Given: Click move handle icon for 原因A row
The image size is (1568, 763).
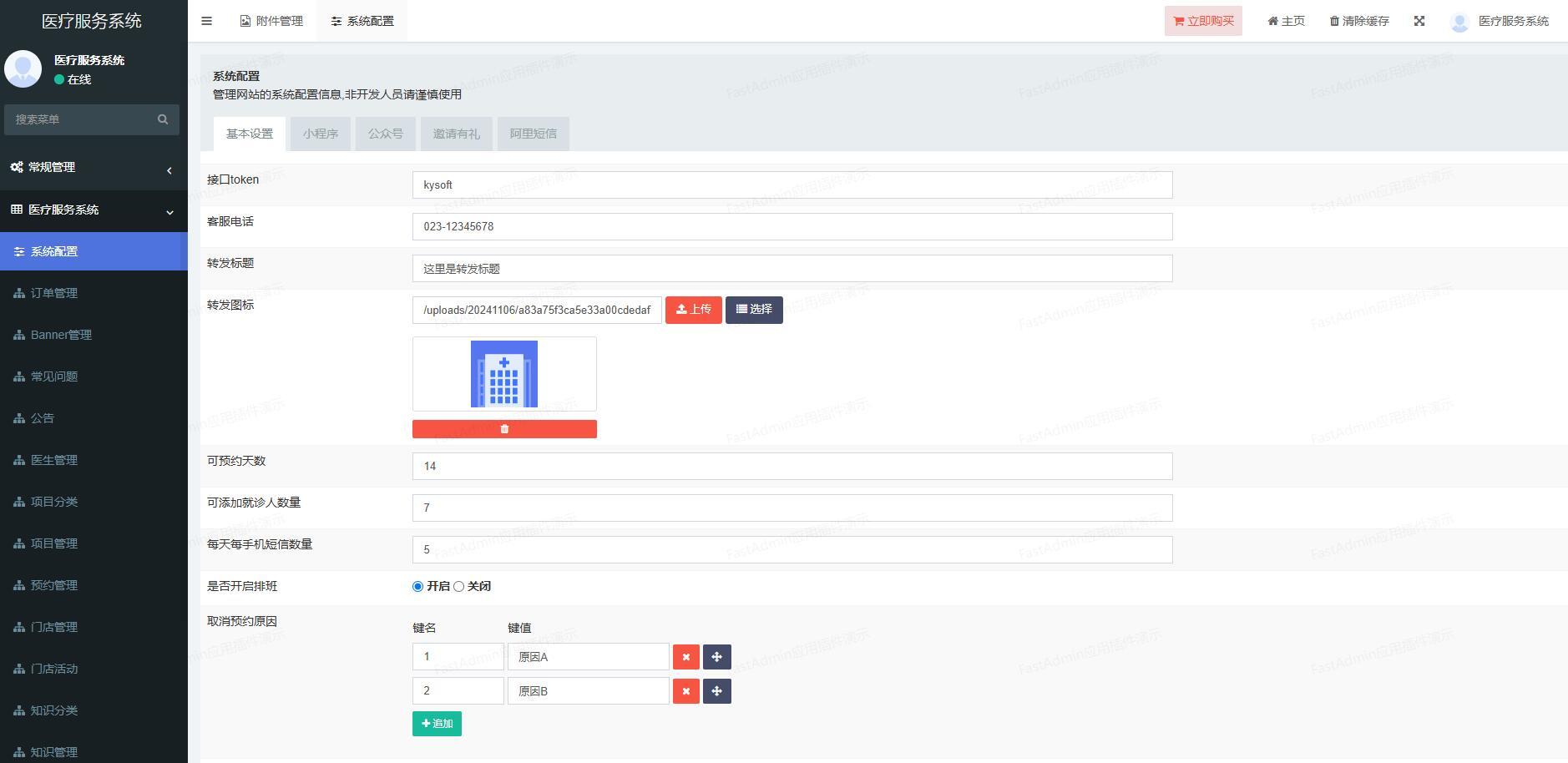Looking at the screenshot, I should click(x=716, y=657).
